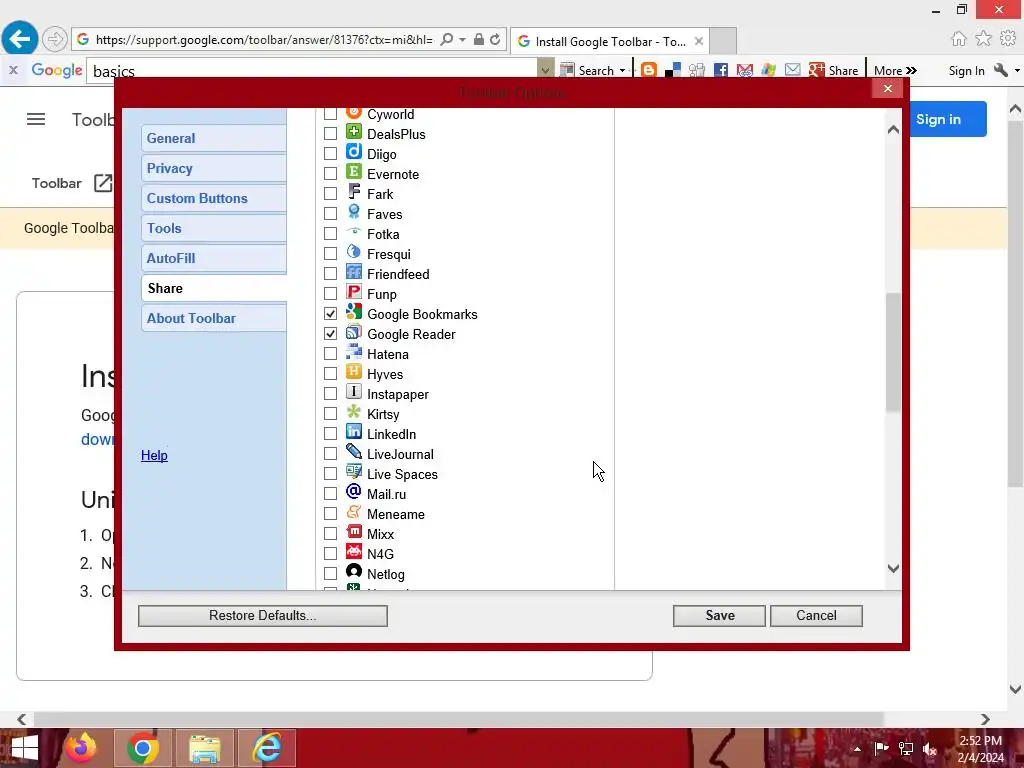Open address bar search dropdown arrow

(x=462, y=39)
